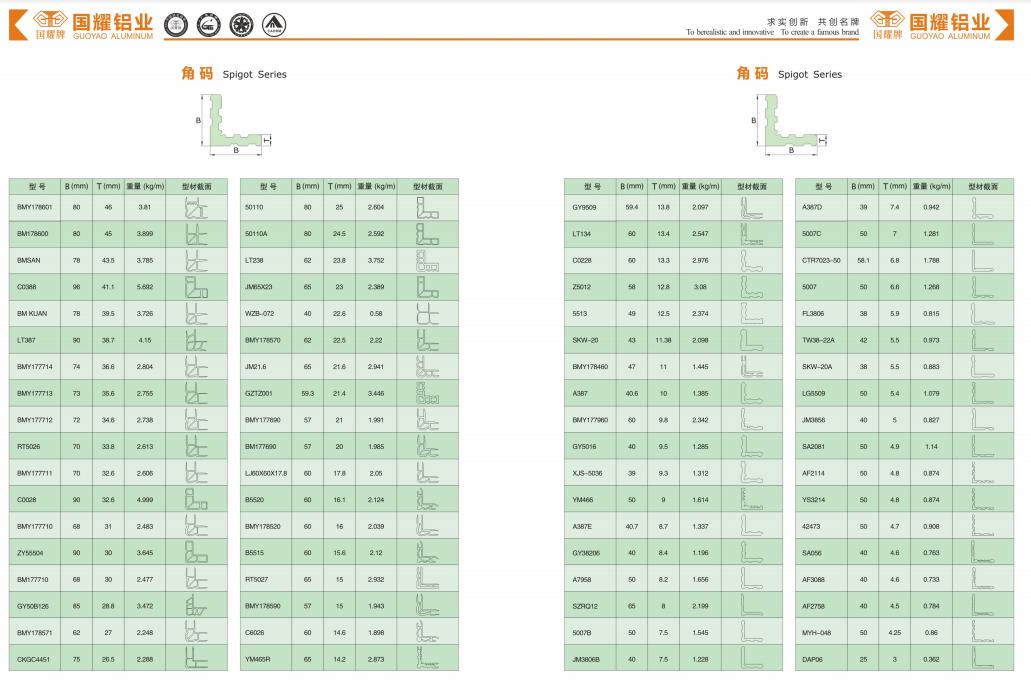
Task: Select the model cell 'CTR7023-50'
Action: (821, 260)
